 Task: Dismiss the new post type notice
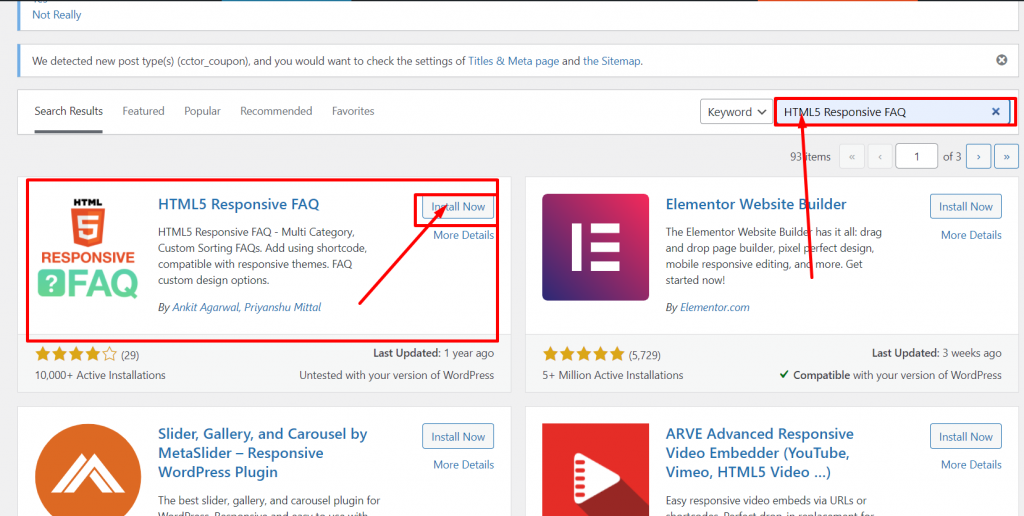tap(1001, 60)
